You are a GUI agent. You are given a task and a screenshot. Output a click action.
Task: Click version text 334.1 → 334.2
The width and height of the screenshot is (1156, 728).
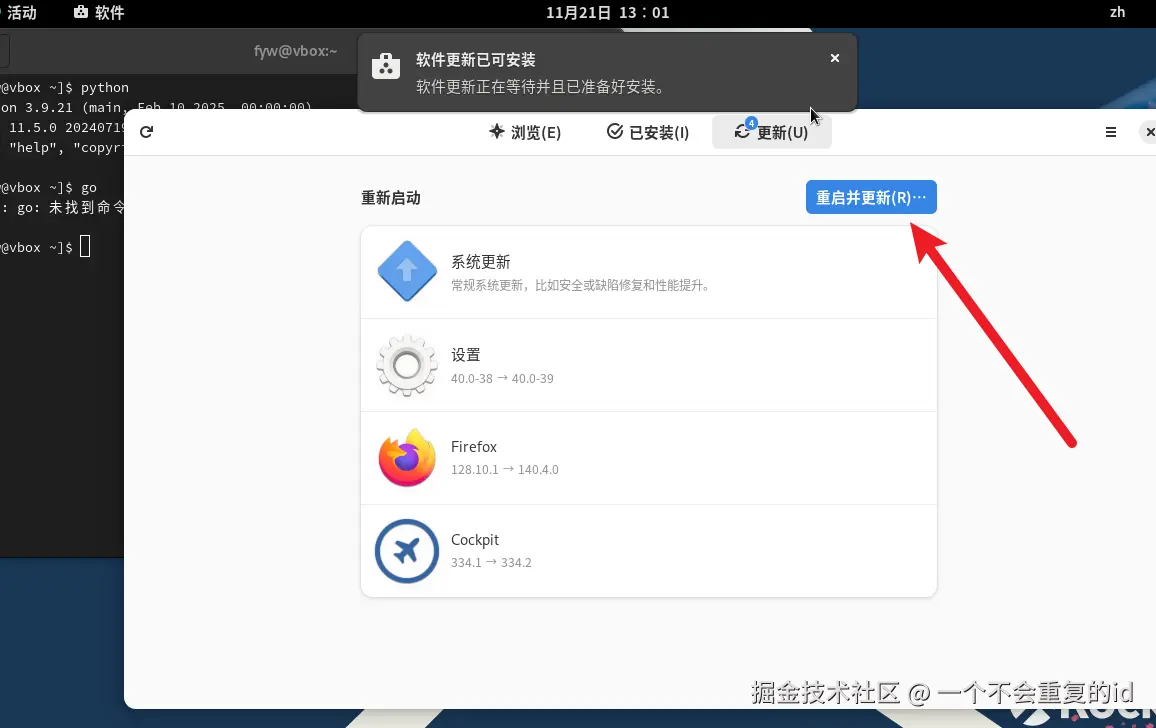pyautogui.click(x=491, y=562)
